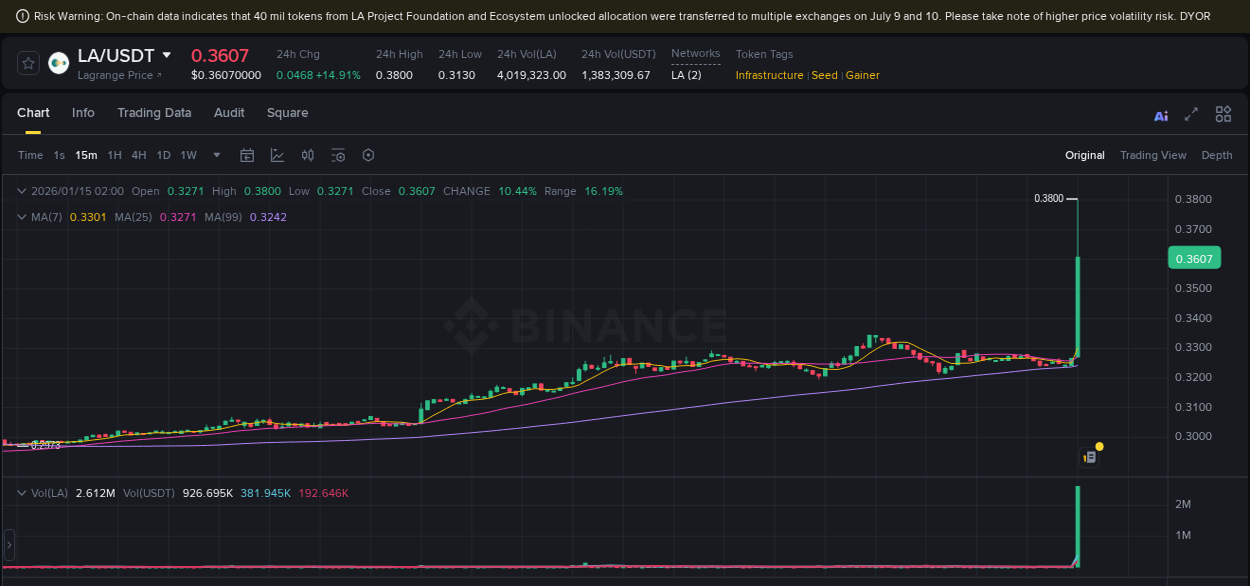Open technical indicators line-chart icon
Image resolution: width=1250 pixels, height=586 pixels.
[x=277, y=155]
